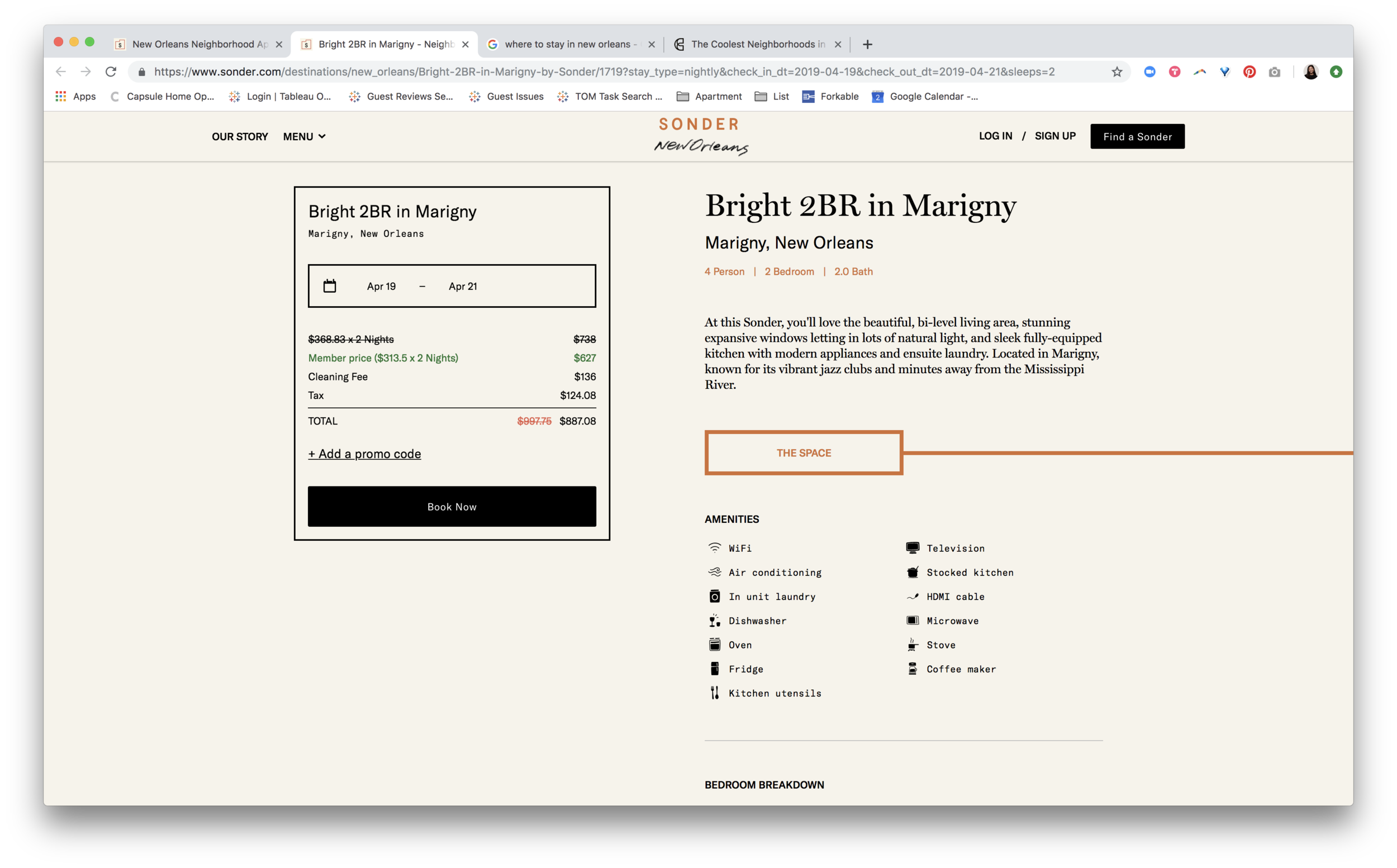Open the List bookmarks folder
This screenshot has width=1397, height=868.
[772, 97]
